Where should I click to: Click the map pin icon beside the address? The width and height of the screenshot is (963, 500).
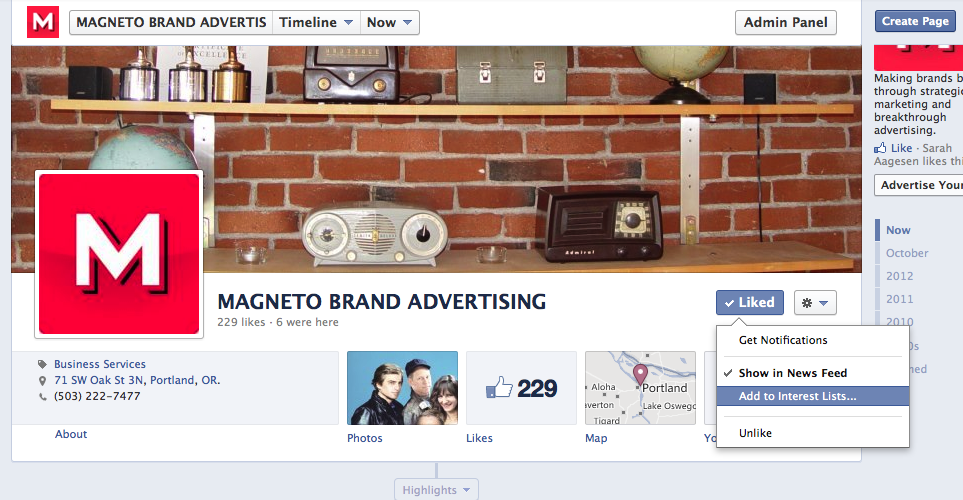coord(42,381)
